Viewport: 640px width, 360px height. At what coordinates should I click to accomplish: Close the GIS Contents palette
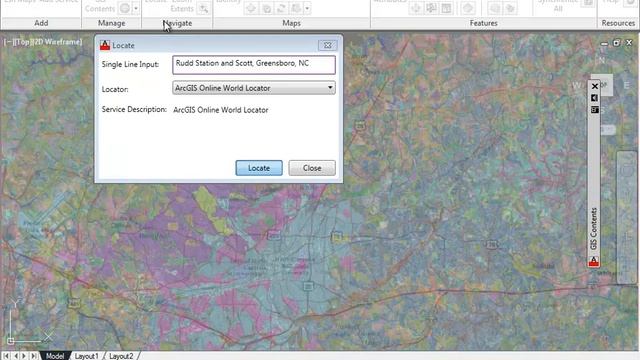pos(595,86)
